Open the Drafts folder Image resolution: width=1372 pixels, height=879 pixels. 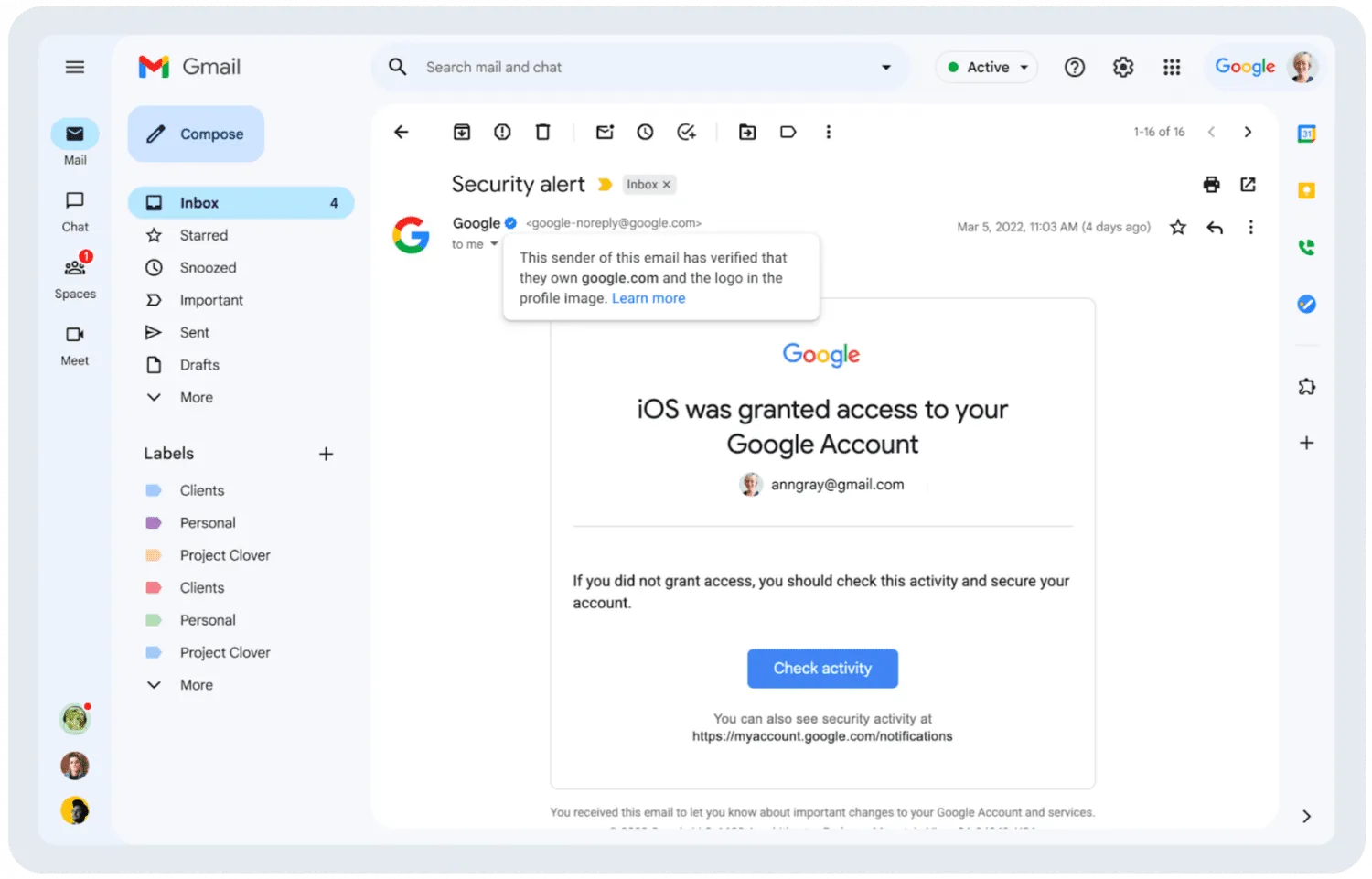(199, 365)
